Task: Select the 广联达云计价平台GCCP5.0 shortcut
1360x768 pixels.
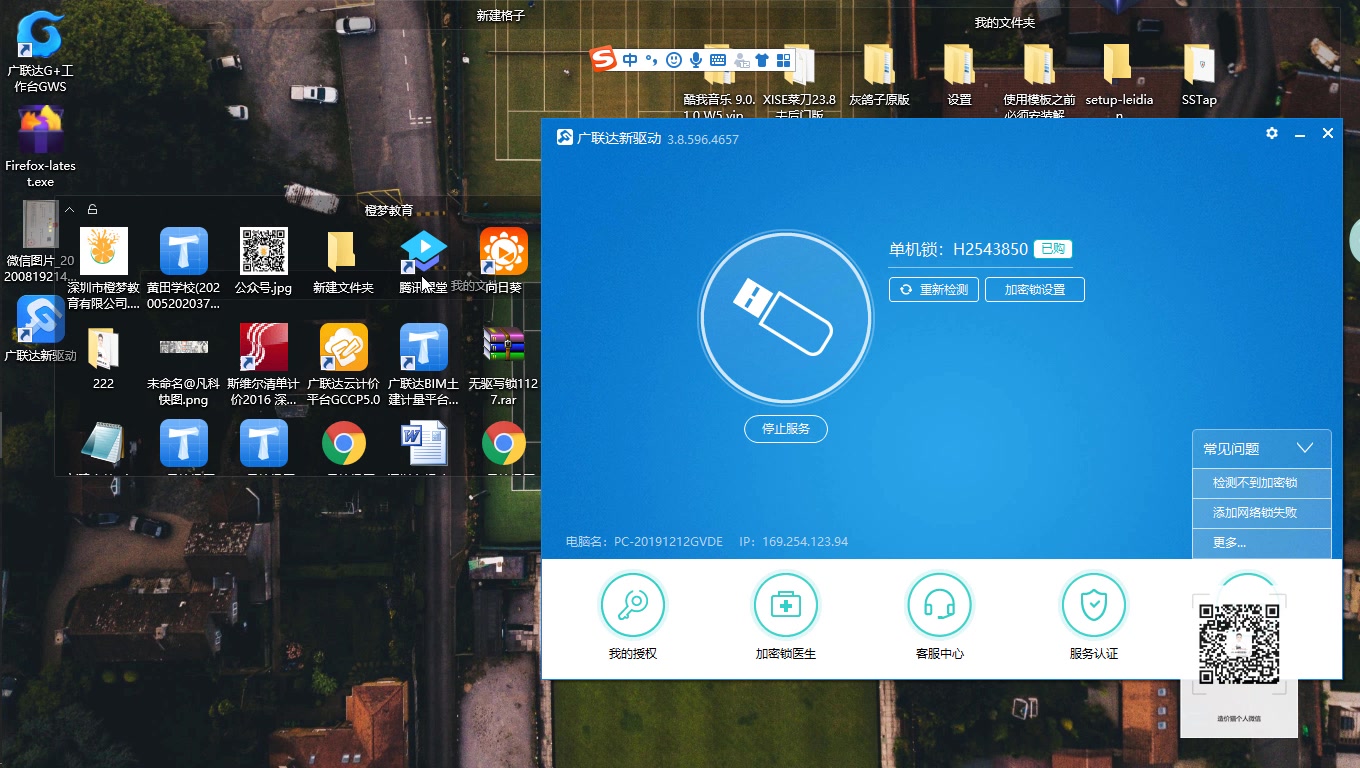Action: 343,364
